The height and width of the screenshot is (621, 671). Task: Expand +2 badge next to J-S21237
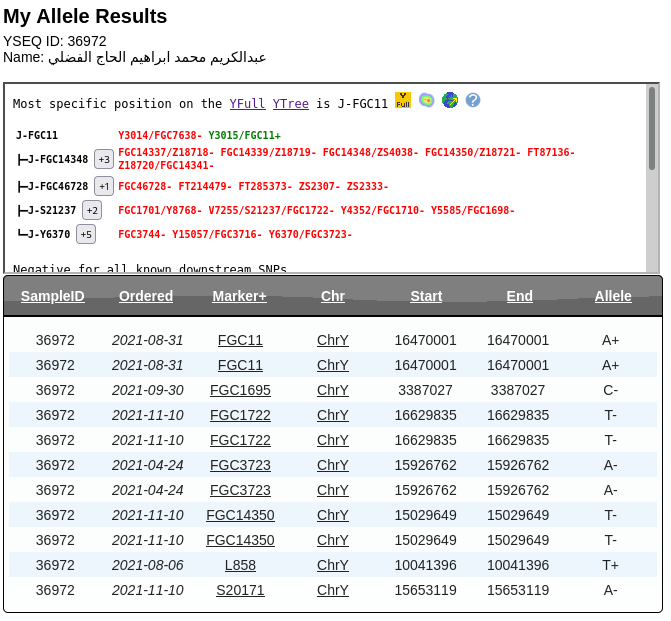coord(93,212)
